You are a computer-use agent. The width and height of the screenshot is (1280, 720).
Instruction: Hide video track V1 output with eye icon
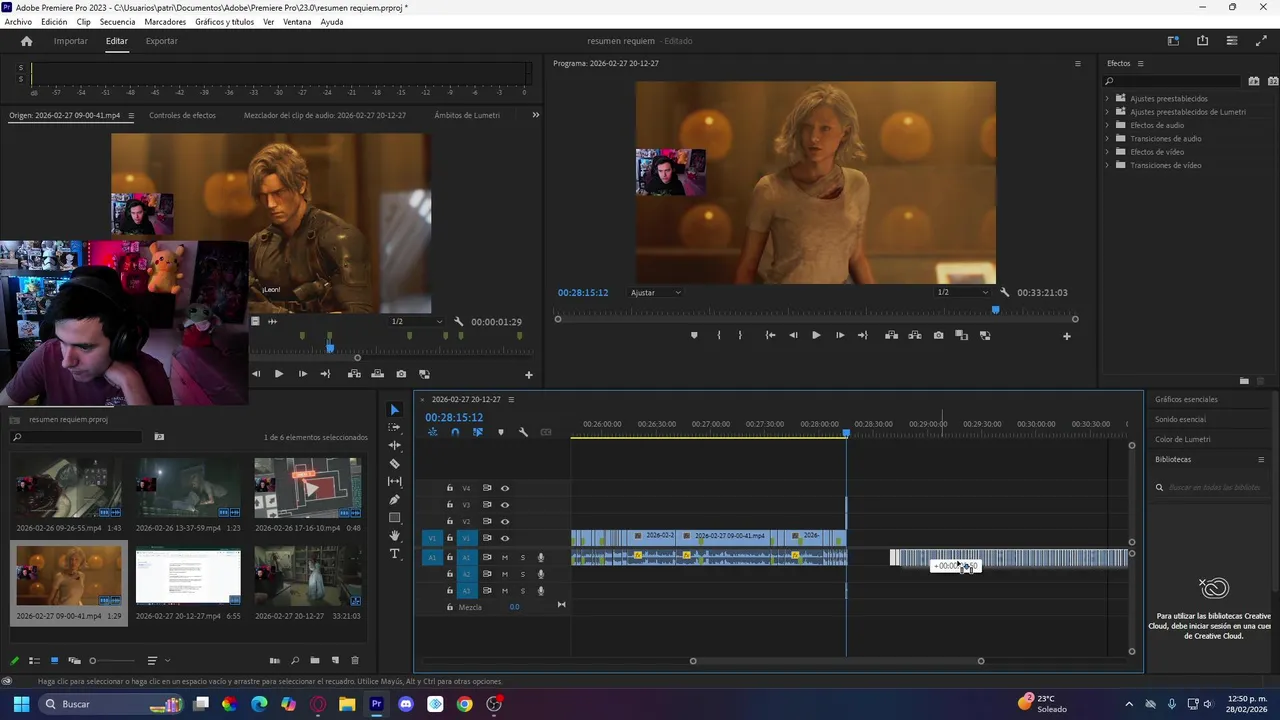coord(505,538)
